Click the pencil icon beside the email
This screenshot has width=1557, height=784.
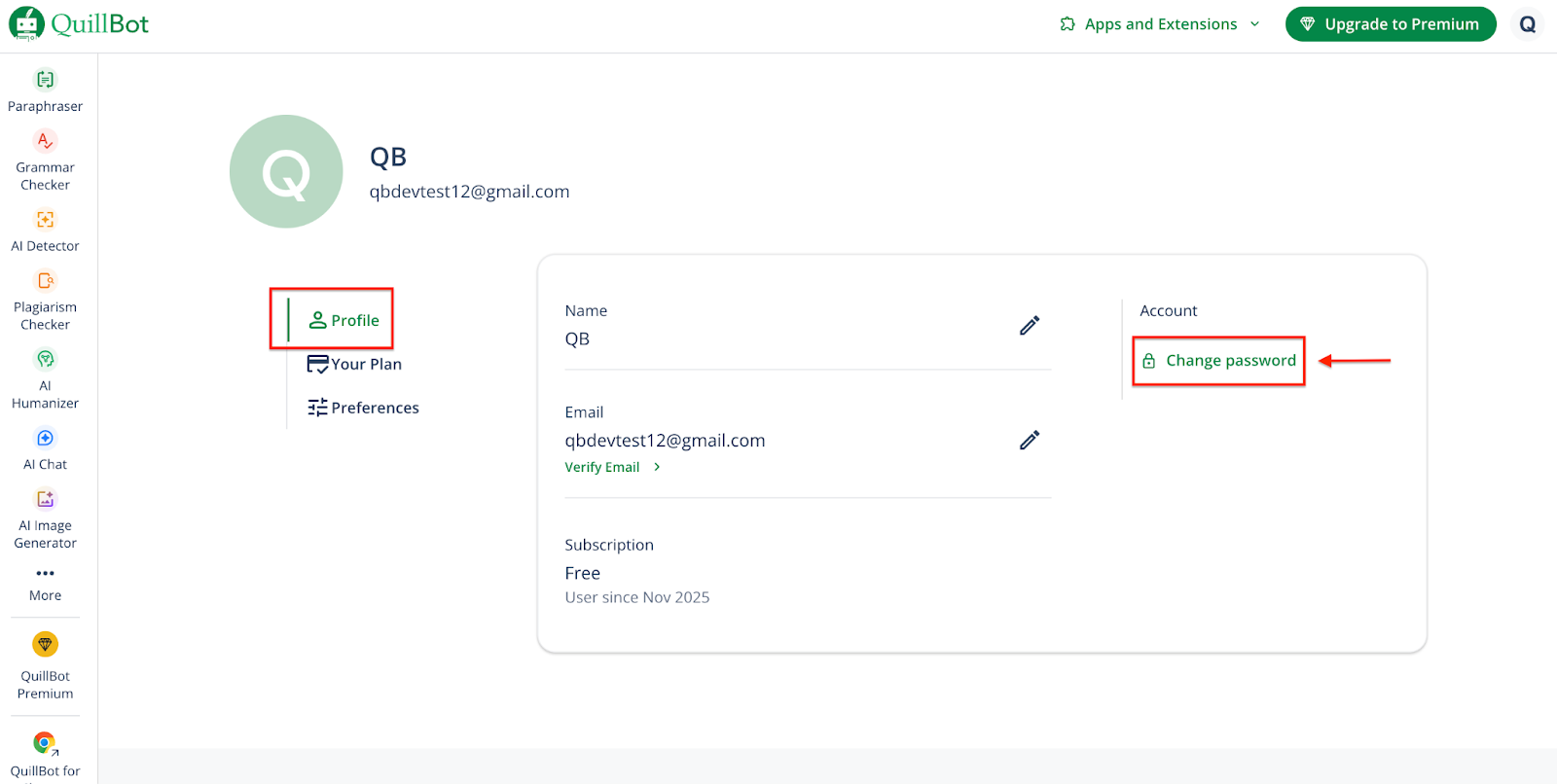coord(1030,441)
